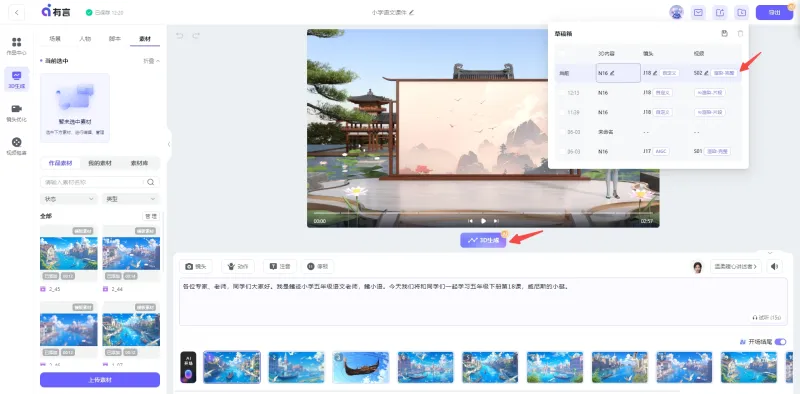Toggle the 开场结尾 switch
The height and width of the screenshot is (394, 800).
pyautogui.click(x=780, y=341)
